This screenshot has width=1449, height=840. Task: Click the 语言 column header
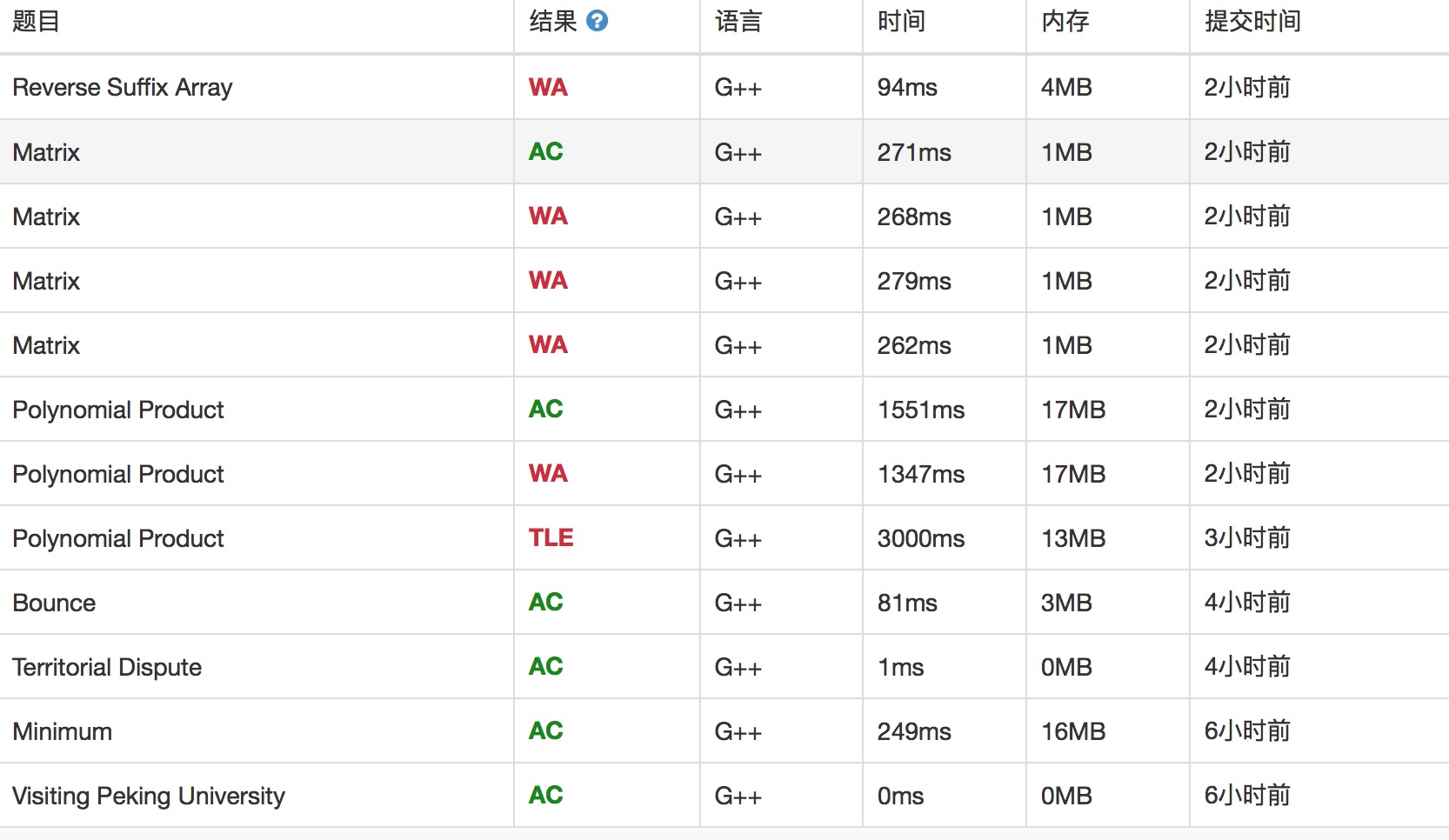click(x=738, y=21)
